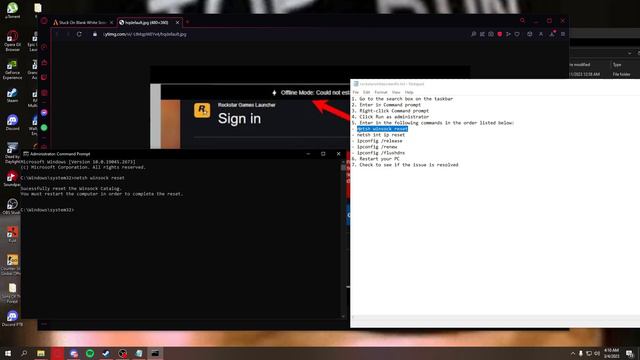Open the microphone icon in the system tray
Image resolution: width=640 pixels, height=360 pixels.
[581, 353]
